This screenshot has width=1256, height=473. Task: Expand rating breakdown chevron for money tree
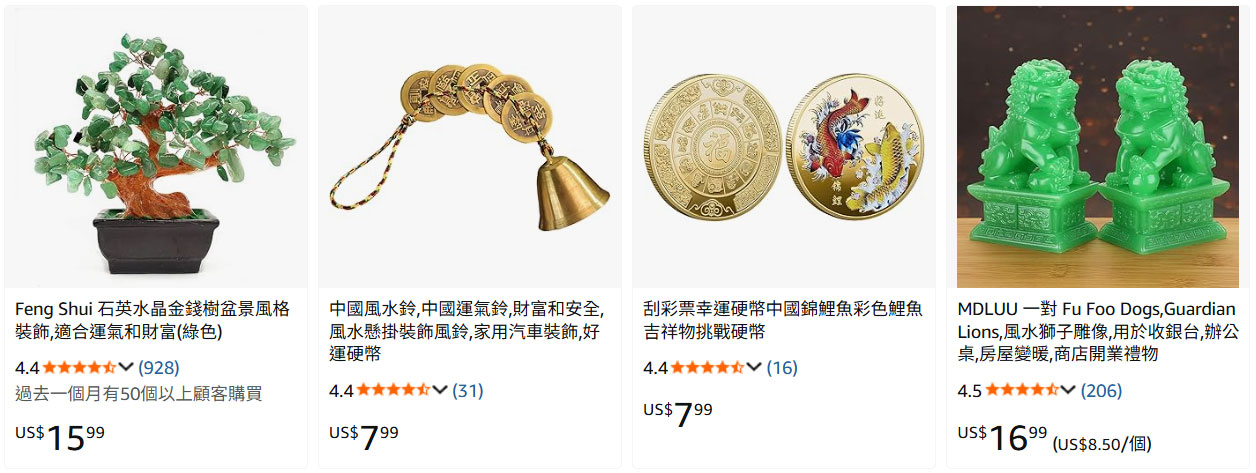(x=126, y=367)
